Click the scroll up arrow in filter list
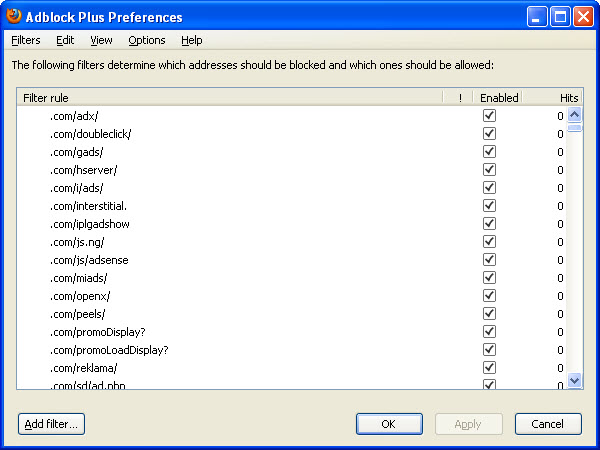Image resolution: width=600 pixels, height=450 pixels. pyautogui.click(x=574, y=114)
